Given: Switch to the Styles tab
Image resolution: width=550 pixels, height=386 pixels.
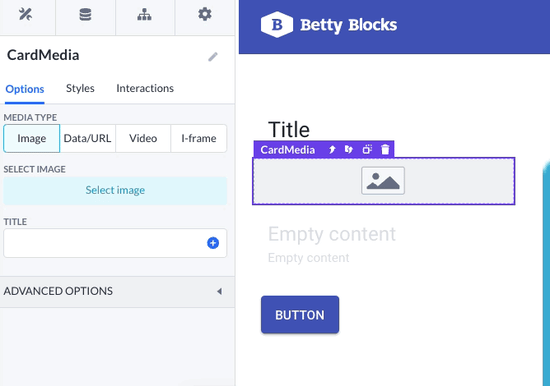Looking at the screenshot, I should click(80, 88).
